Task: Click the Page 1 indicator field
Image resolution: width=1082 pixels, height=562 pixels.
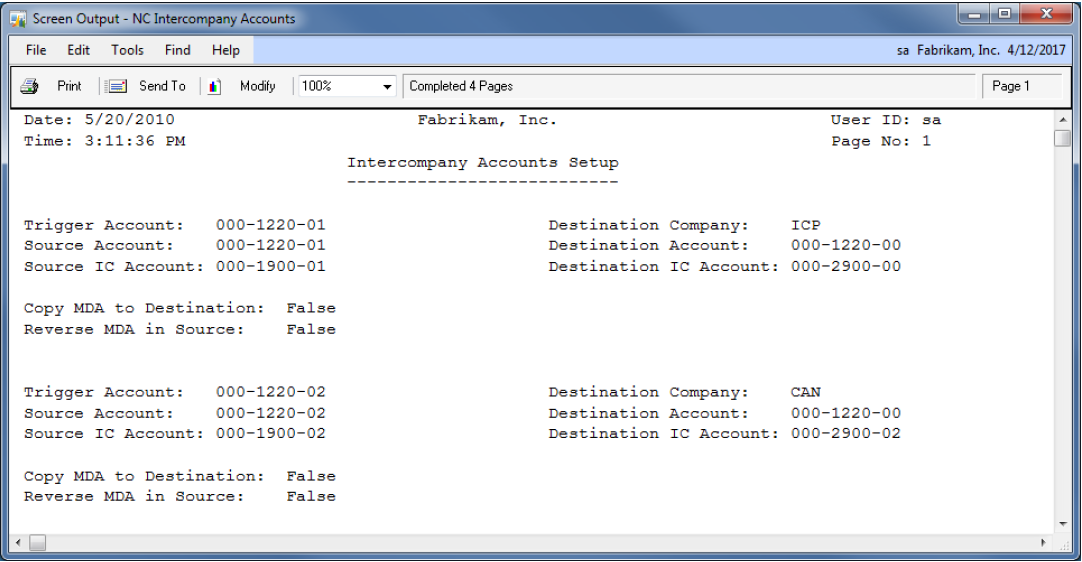Action: click(1019, 86)
